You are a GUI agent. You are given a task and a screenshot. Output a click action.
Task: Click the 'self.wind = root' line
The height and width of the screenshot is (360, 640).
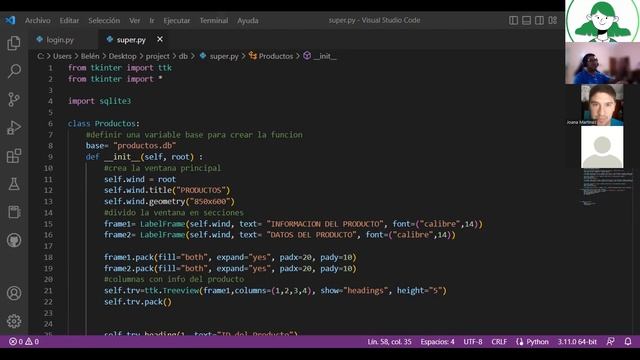tap(140, 179)
